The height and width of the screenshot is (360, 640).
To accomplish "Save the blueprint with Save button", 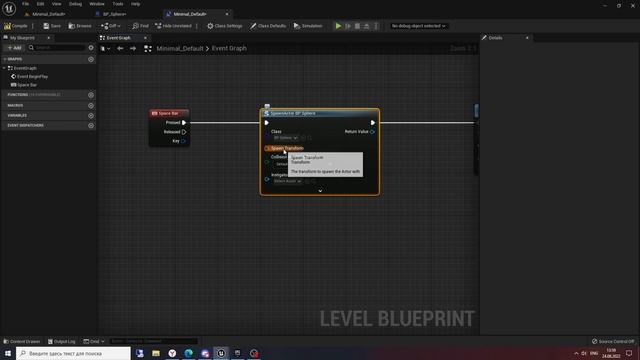I will [52, 26].
